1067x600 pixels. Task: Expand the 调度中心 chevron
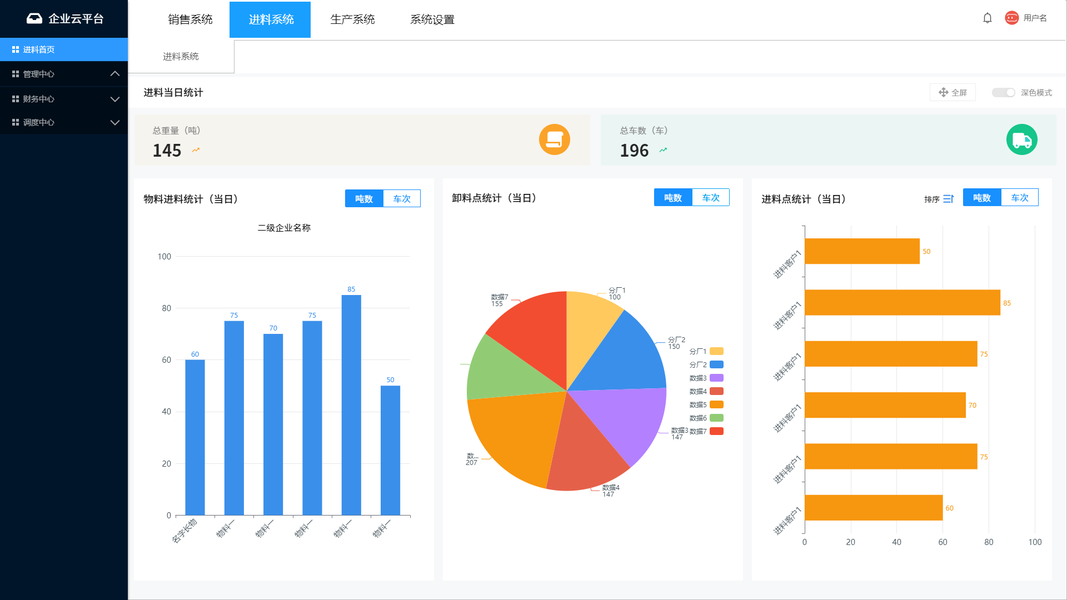115,123
